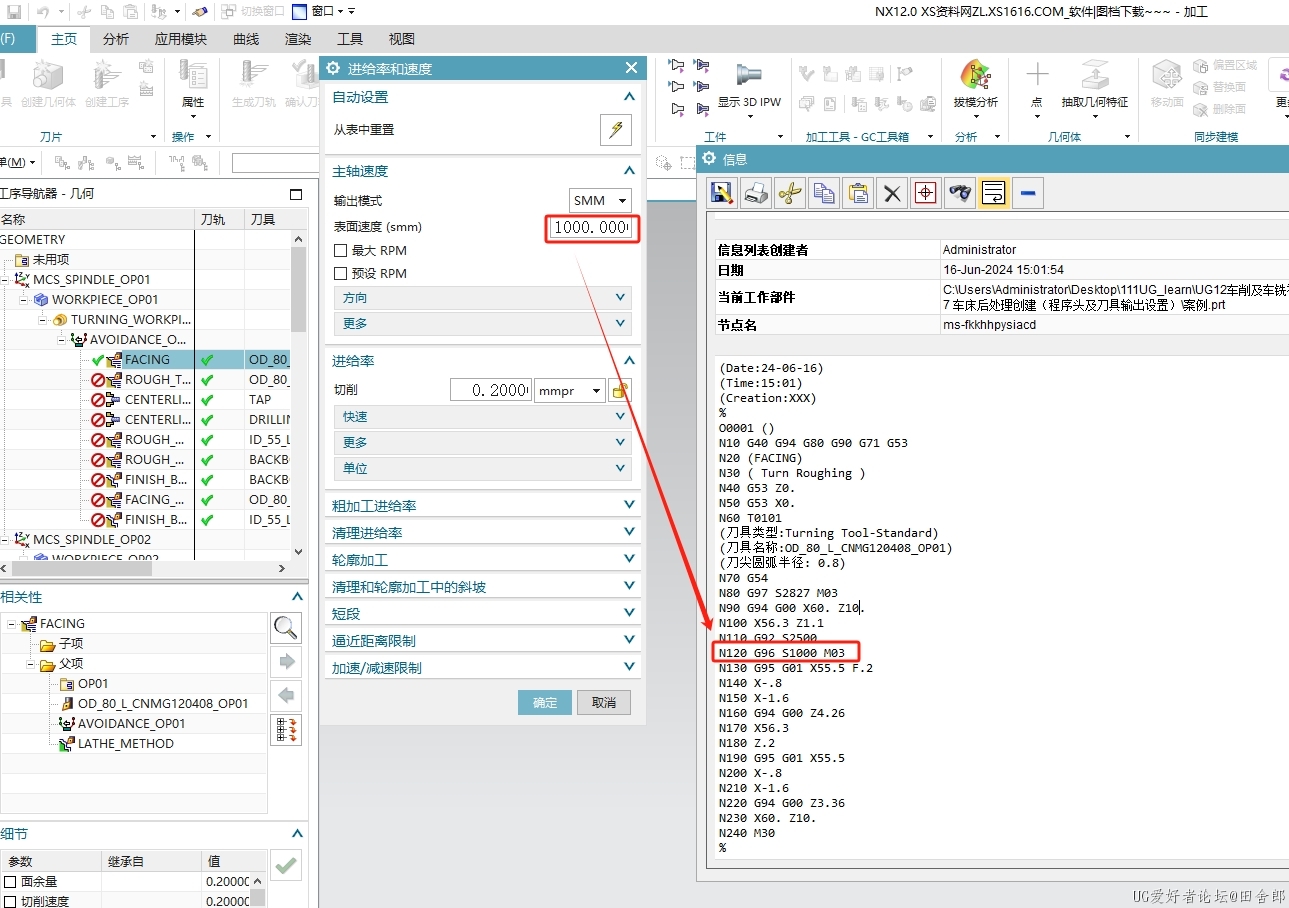Open the 应用模块 ribbon tab

(x=181, y=39)
